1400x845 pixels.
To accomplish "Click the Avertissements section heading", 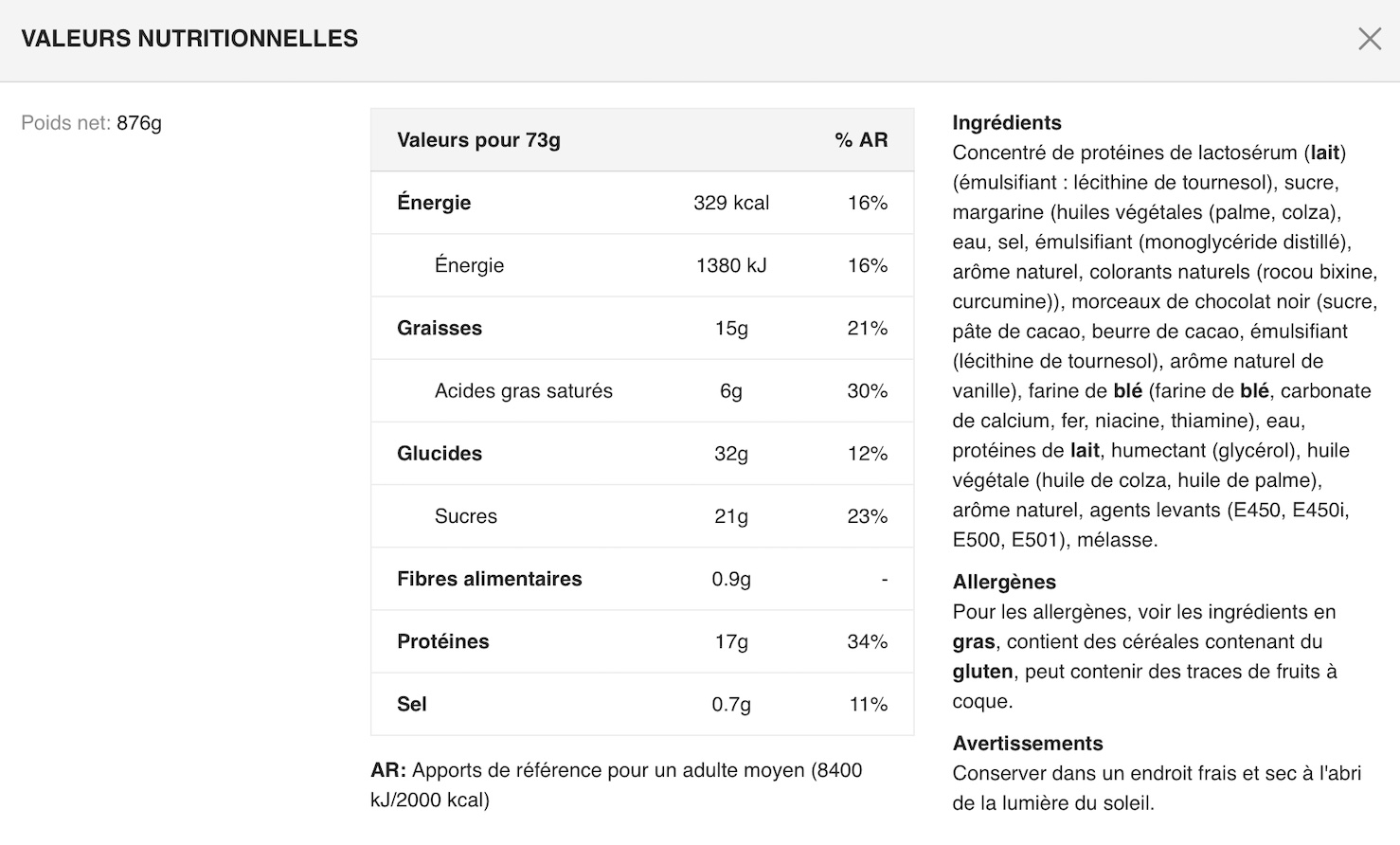I will pyautogui.click(x=1028, y=744).
